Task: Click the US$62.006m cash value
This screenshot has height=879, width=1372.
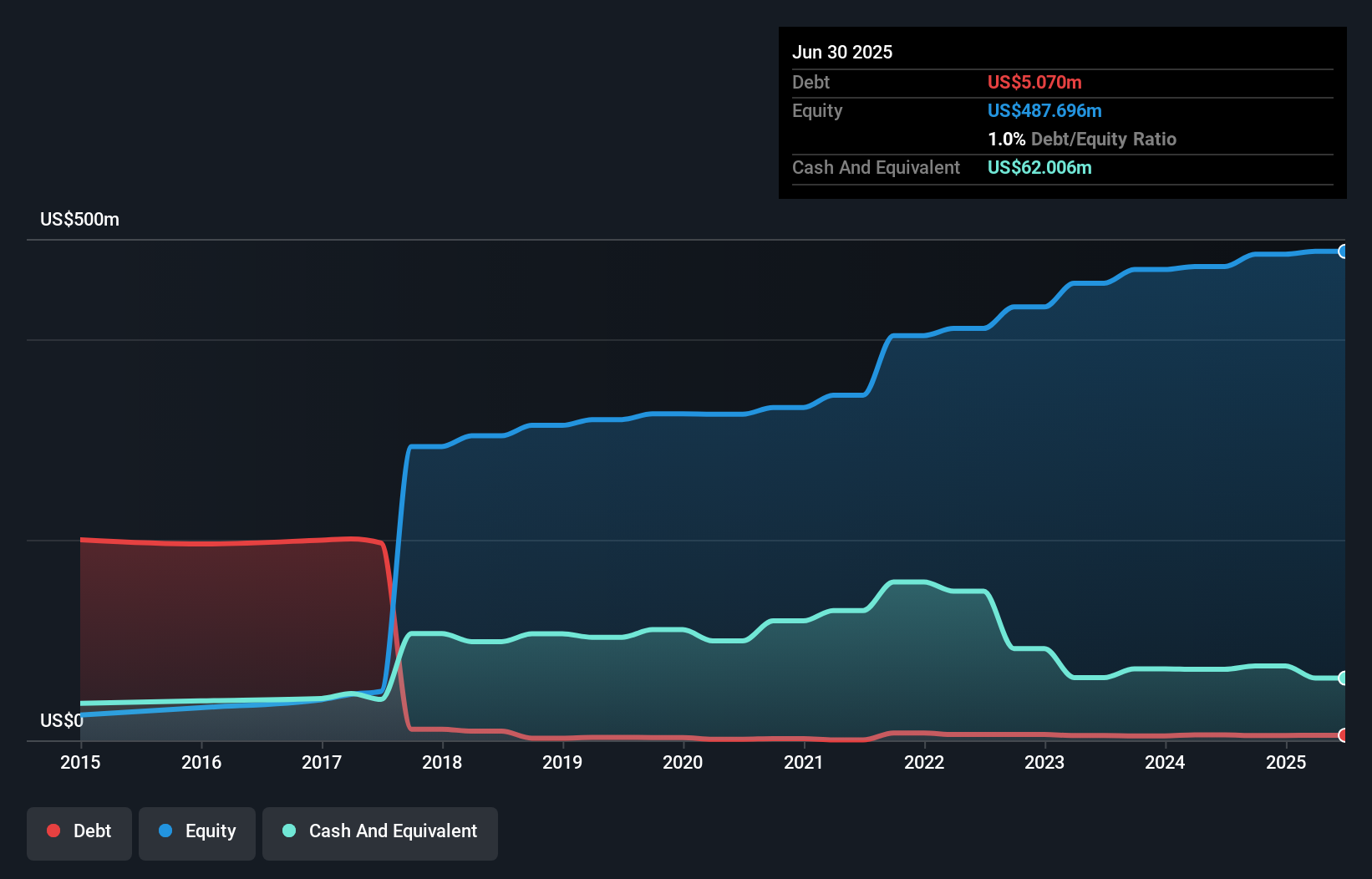Action: coord(1039,167)
